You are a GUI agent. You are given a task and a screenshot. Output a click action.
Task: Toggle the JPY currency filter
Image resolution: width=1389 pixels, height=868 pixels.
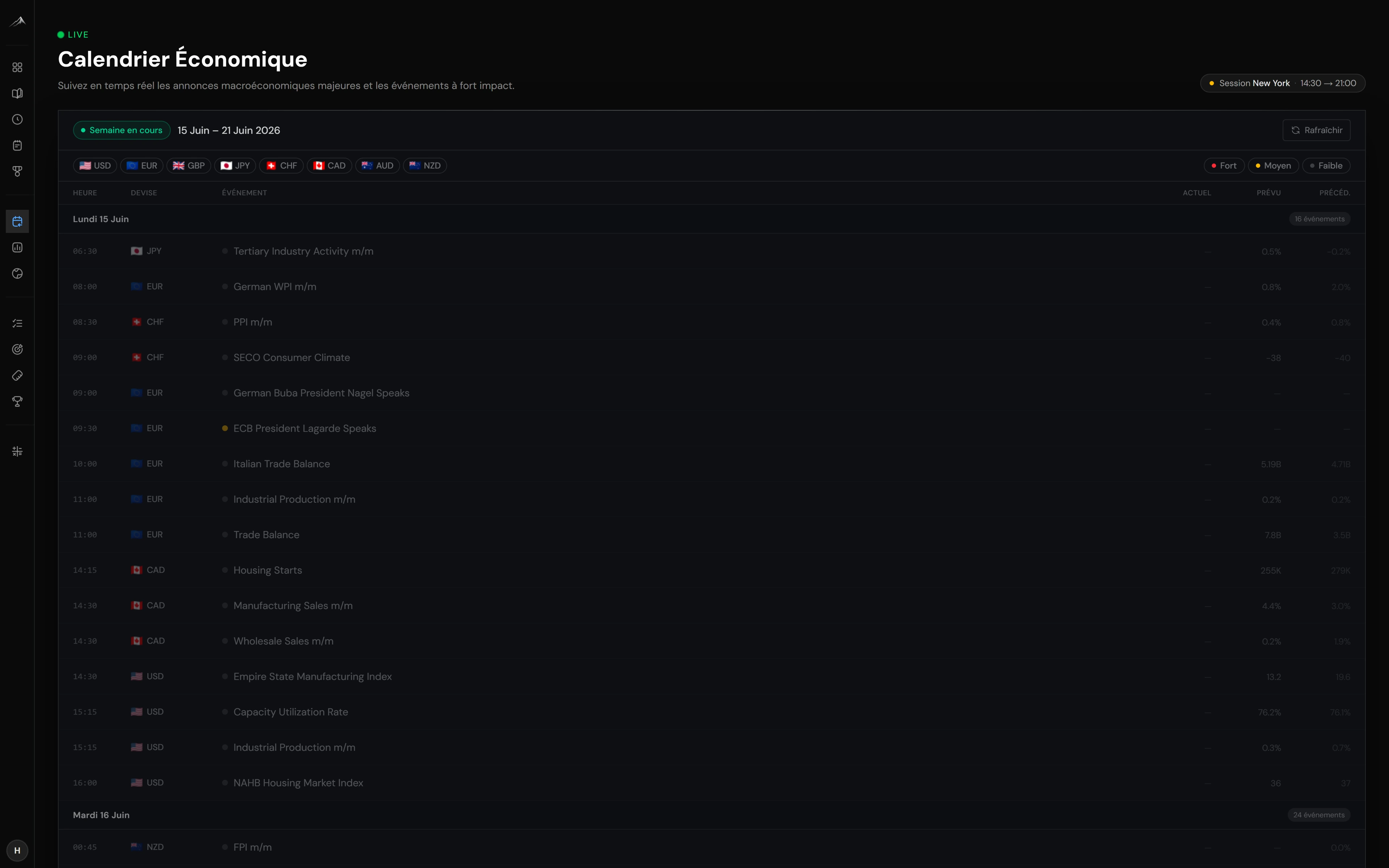click(235, 165)
